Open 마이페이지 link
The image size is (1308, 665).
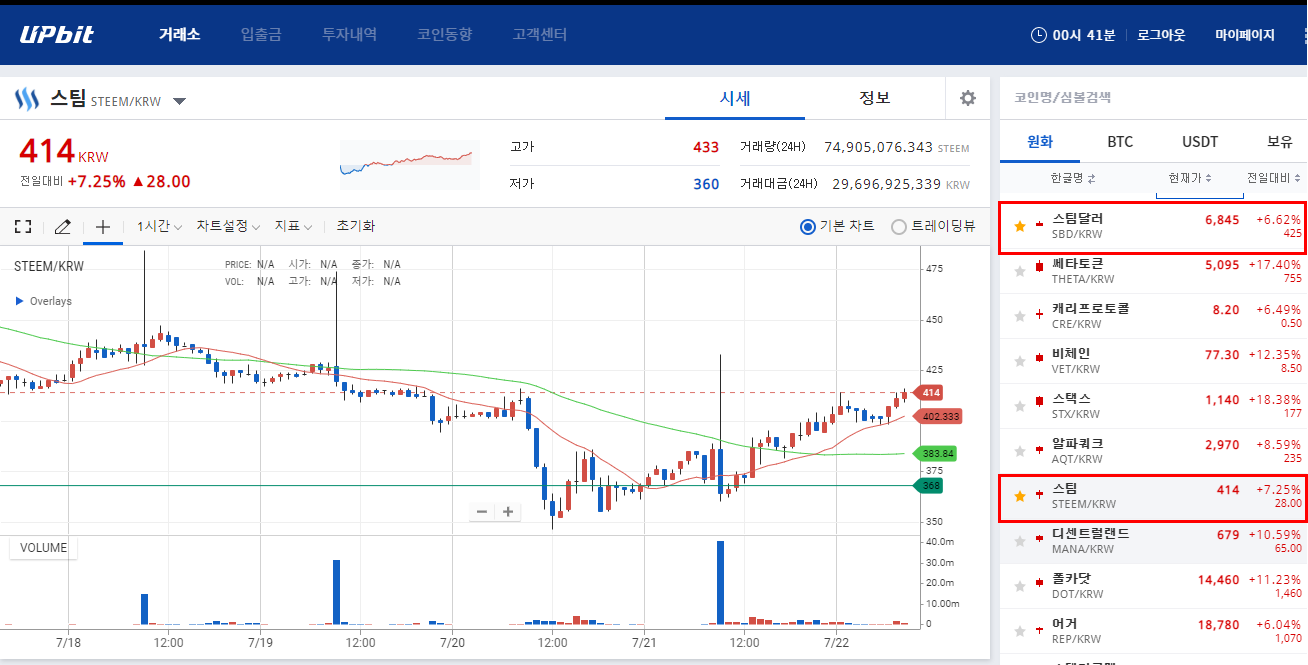(x=1245, y=35)
